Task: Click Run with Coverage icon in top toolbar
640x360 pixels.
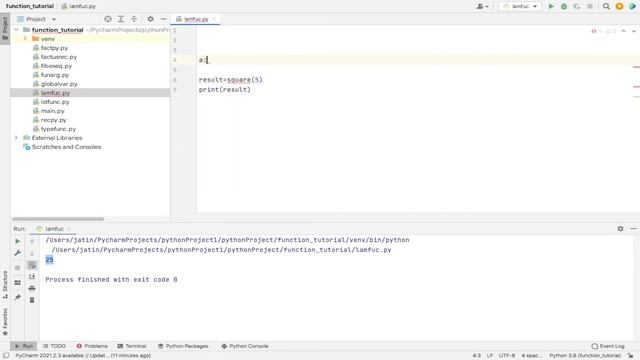Action: 577,6
